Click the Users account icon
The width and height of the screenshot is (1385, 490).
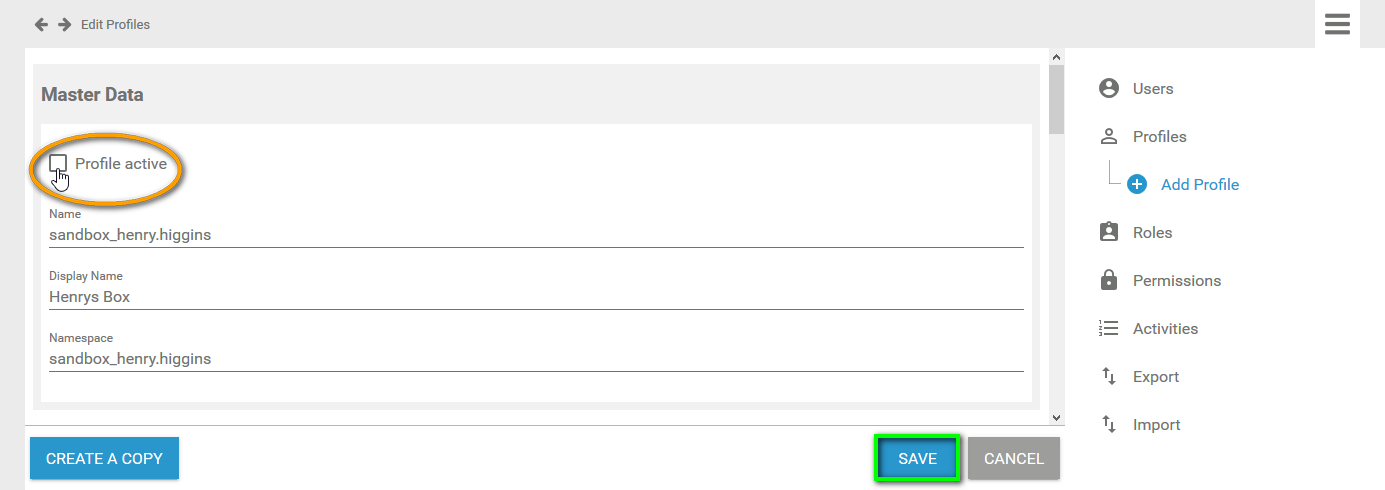pyautogui.click(x=1108, y=88)
